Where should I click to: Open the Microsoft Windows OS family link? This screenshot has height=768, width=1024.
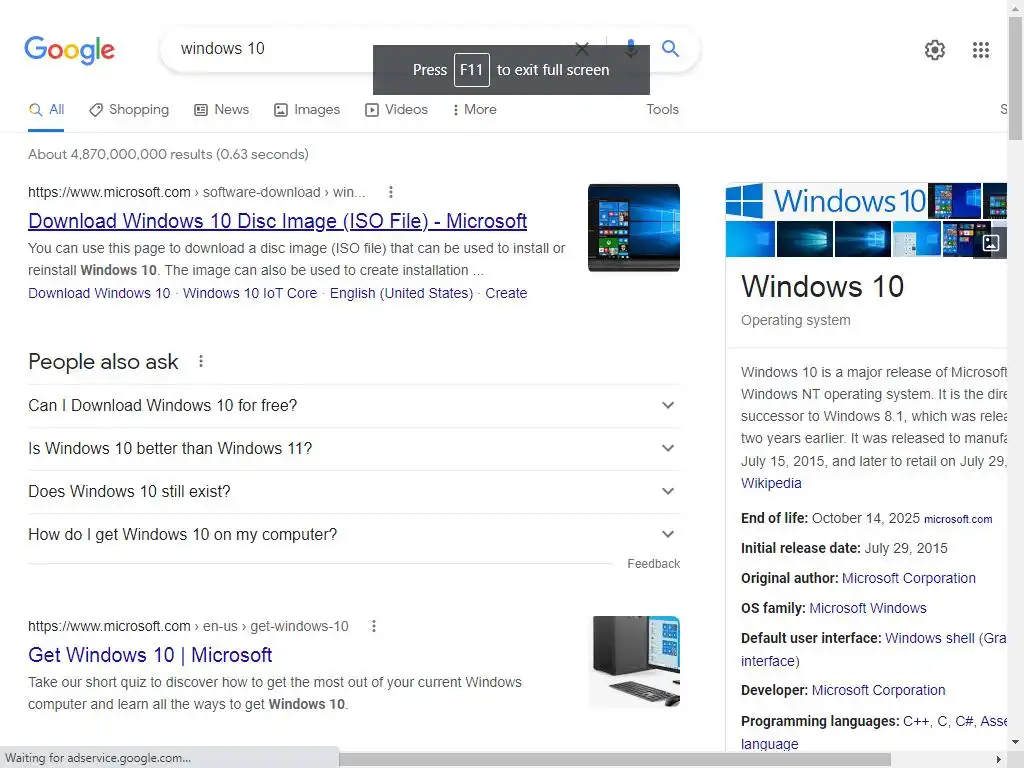tap(868, 608)
